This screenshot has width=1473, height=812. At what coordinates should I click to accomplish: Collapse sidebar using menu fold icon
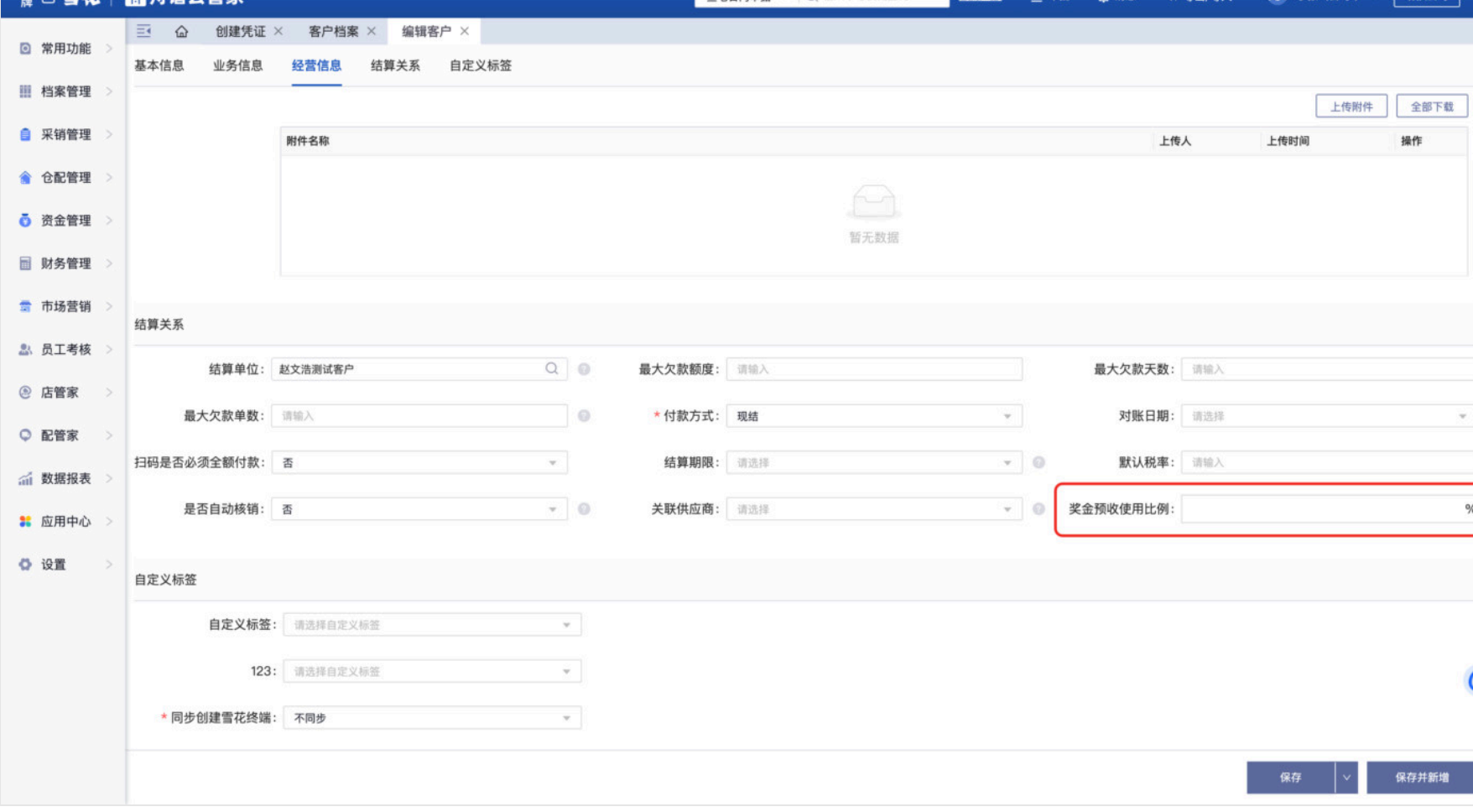tap(144, 31)
